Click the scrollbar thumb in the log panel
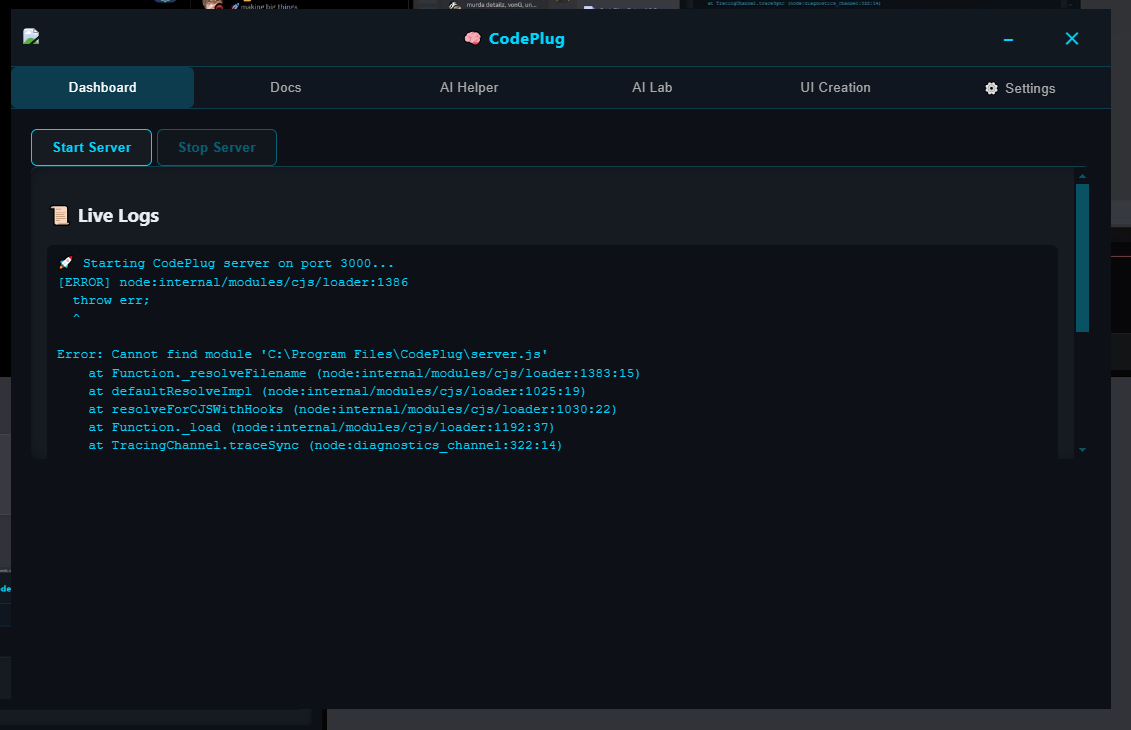This screenshot has height=730, width=1131. (x=1082, y=255)
